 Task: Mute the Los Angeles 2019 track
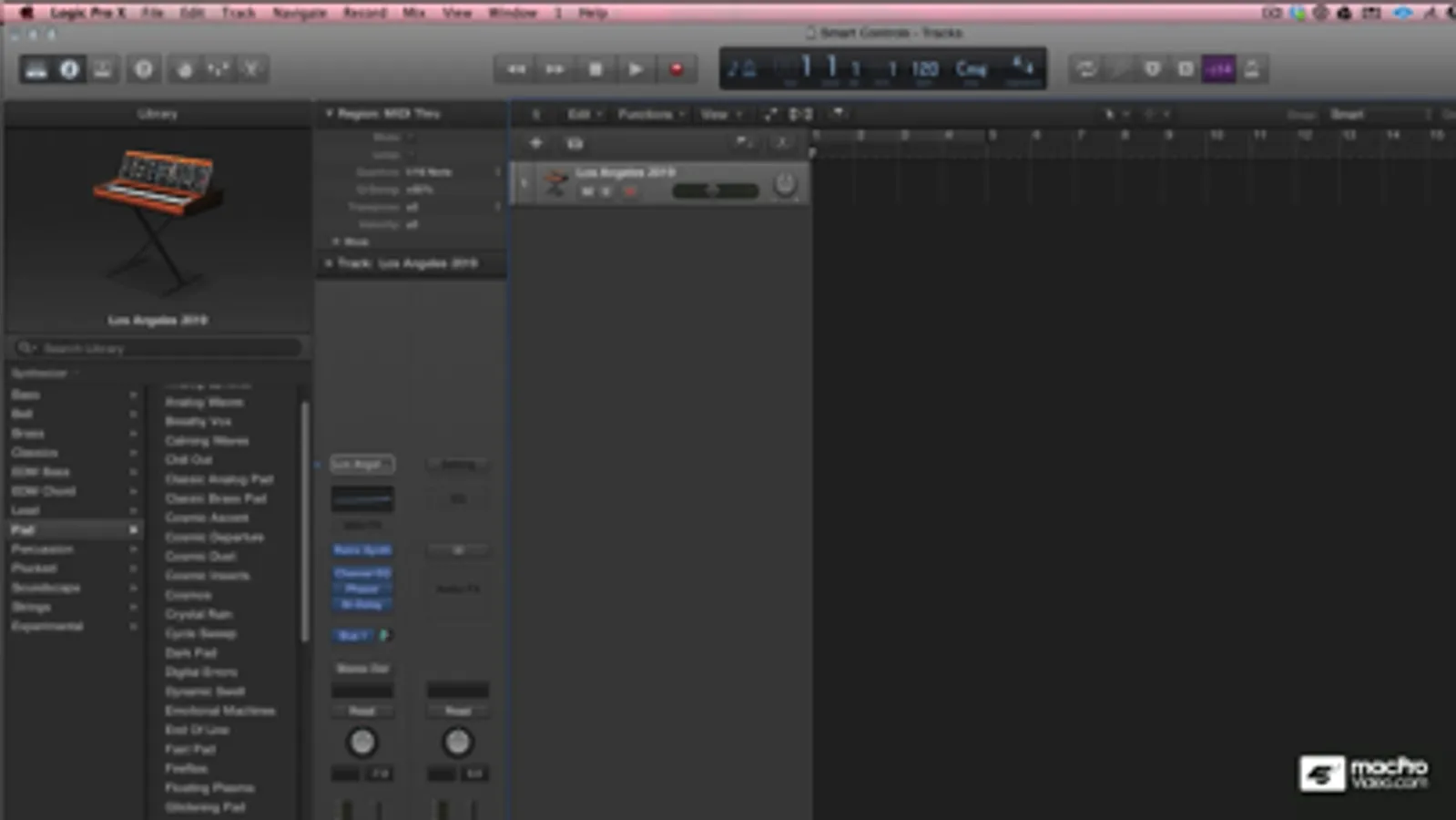point(587,191)
